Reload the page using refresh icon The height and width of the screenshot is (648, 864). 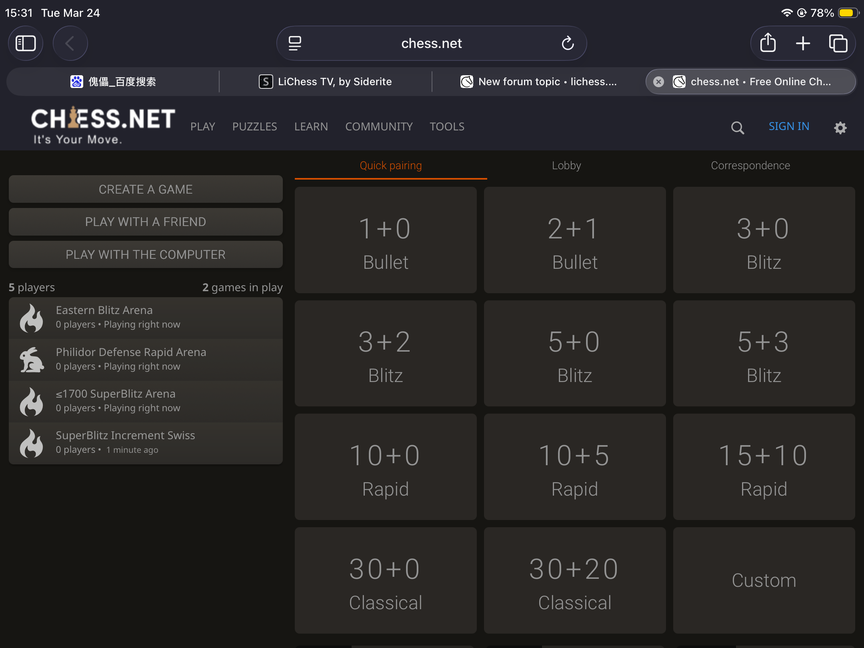pos(567,43)
